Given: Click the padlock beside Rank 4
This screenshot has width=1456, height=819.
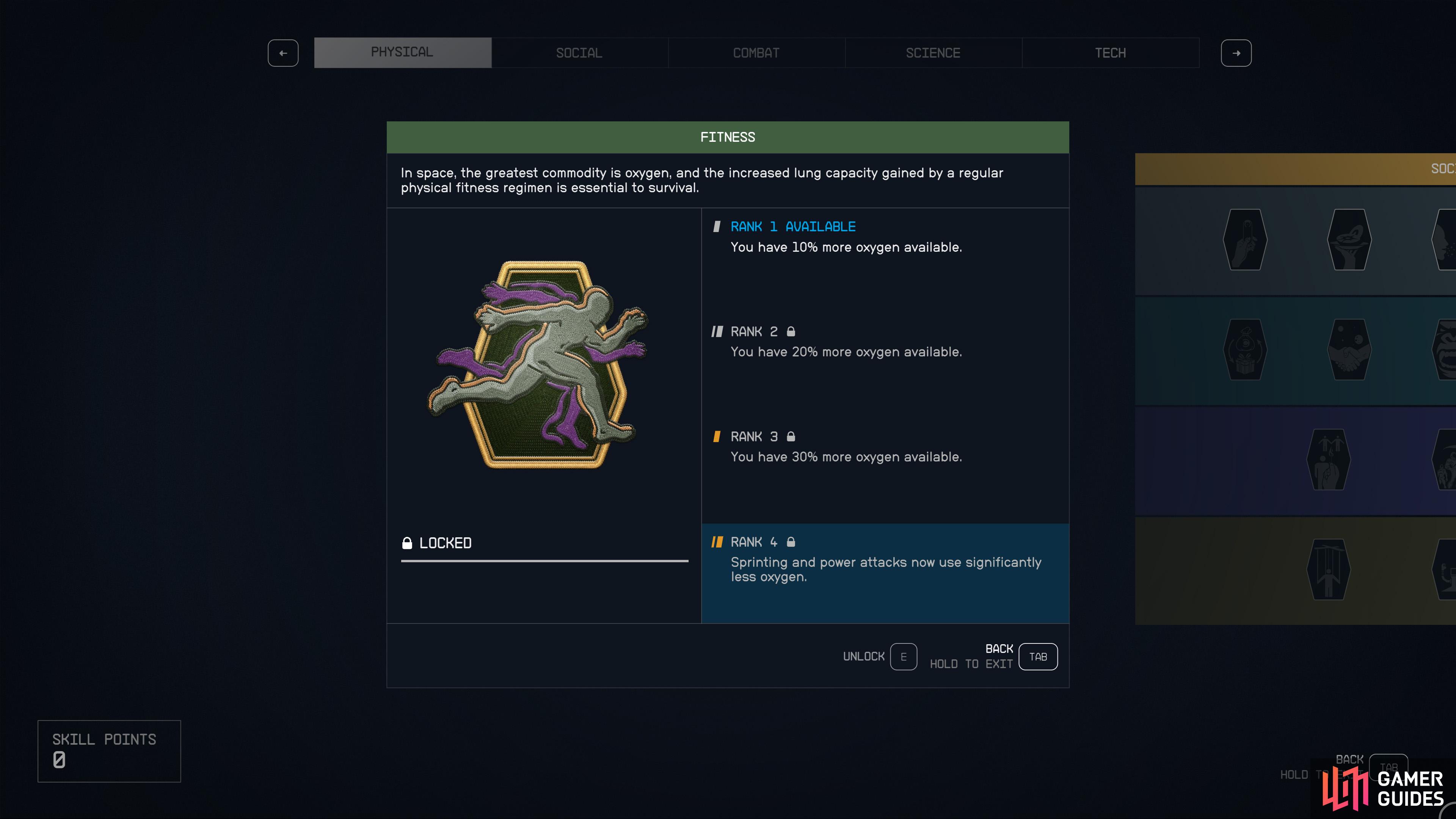Looking at the screenshot, I should [x=791, y=541].
